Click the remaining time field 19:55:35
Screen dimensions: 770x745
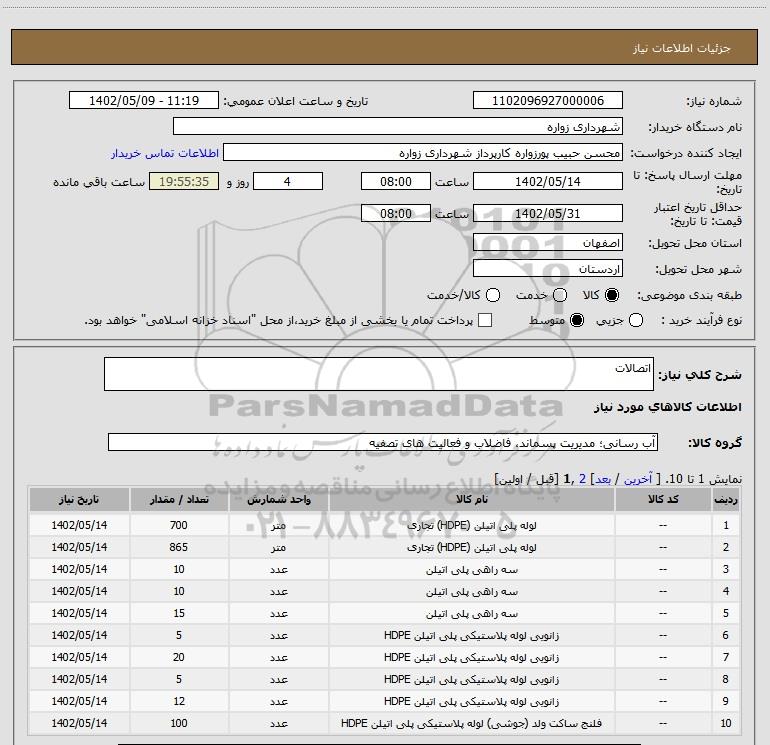click(184, 182)
